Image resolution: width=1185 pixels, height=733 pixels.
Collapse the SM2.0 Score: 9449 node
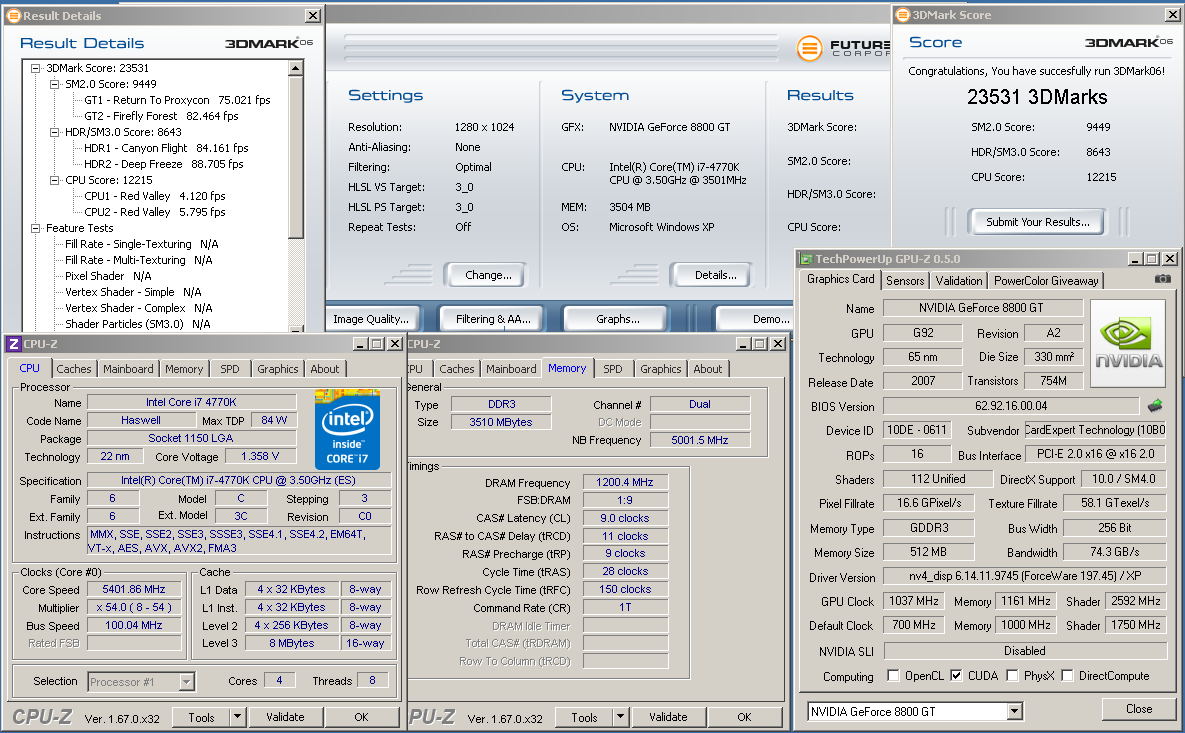tap(54, 84)
